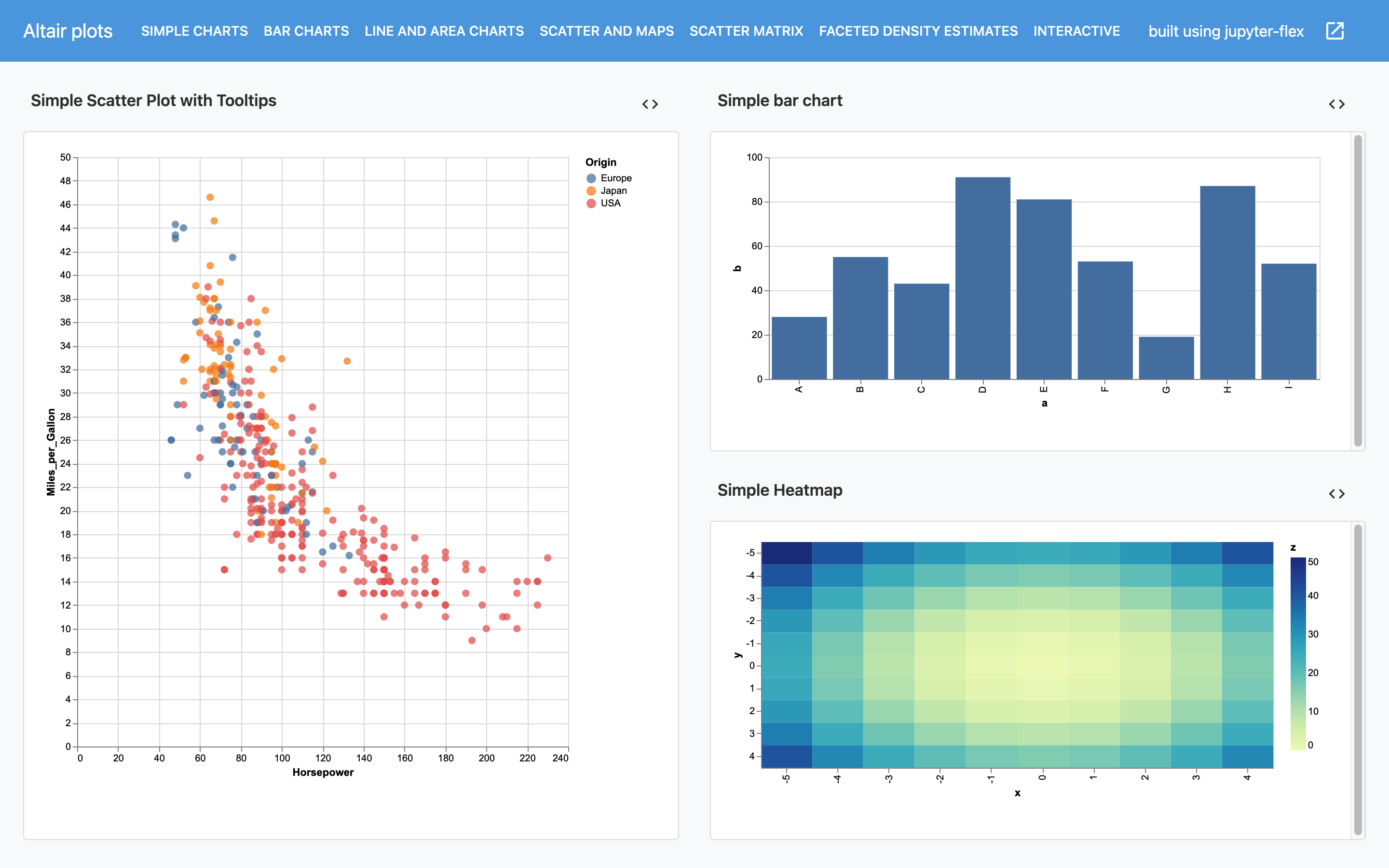Click the Altair plots title
Viewport: 1389px width, 868px height.
pyautogui.click(x=68, y=31)
